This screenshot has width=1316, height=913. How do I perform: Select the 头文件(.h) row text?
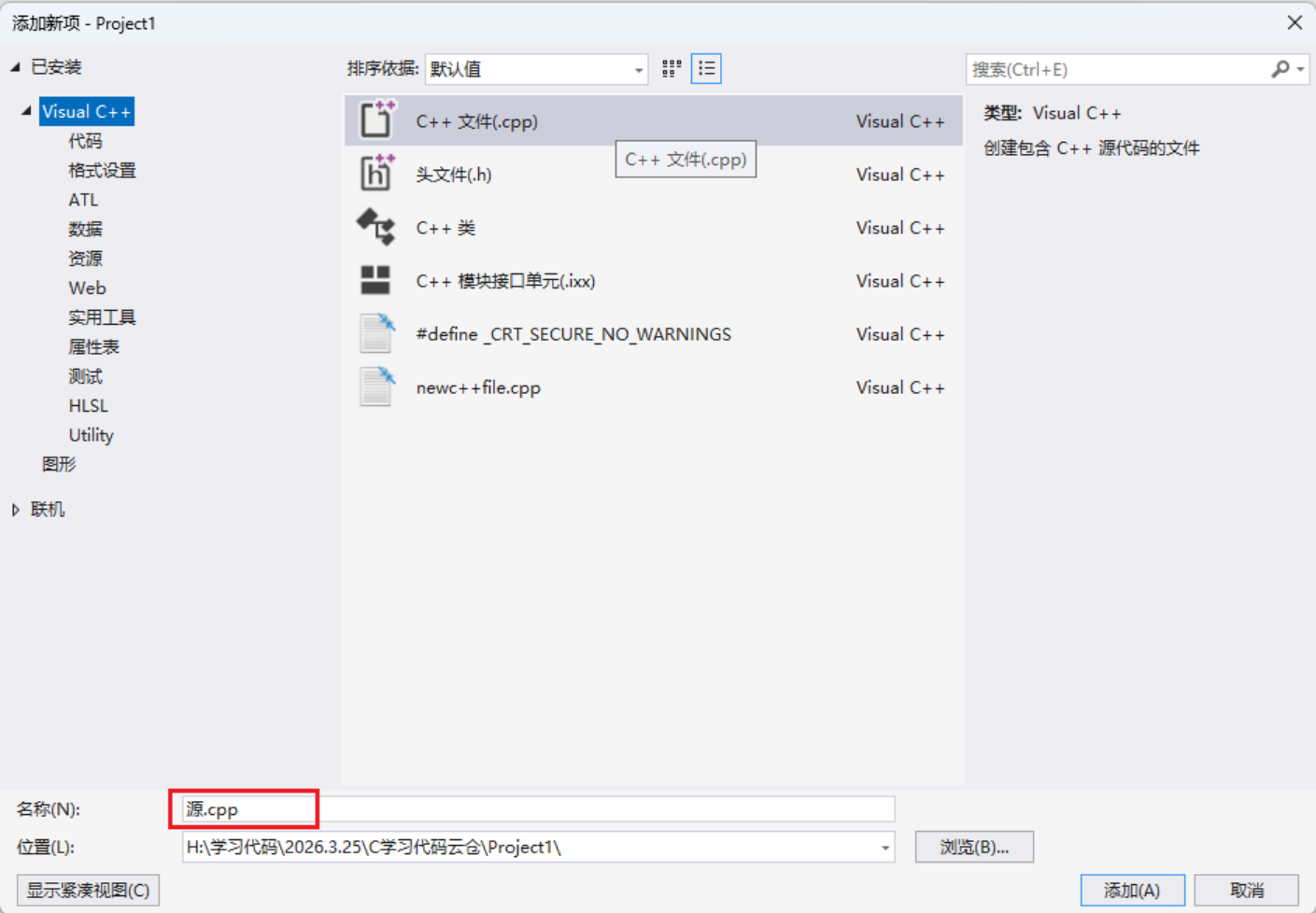coord(453,175)
